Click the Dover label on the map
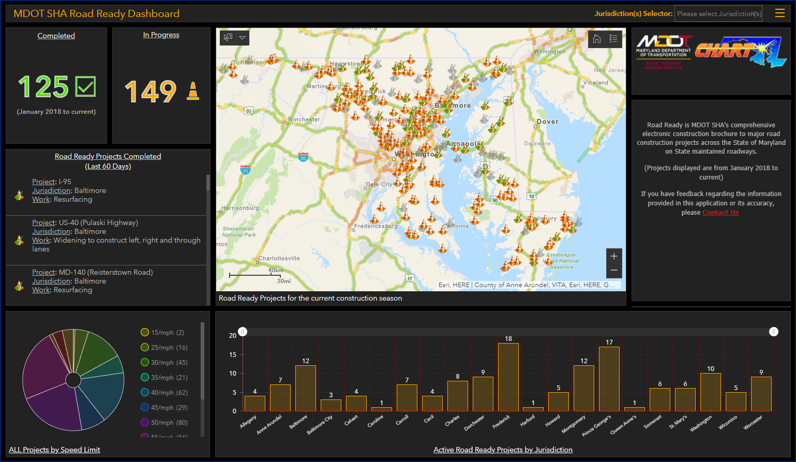Viewport: 796px width, 462px height. click(x=547, y=121)
